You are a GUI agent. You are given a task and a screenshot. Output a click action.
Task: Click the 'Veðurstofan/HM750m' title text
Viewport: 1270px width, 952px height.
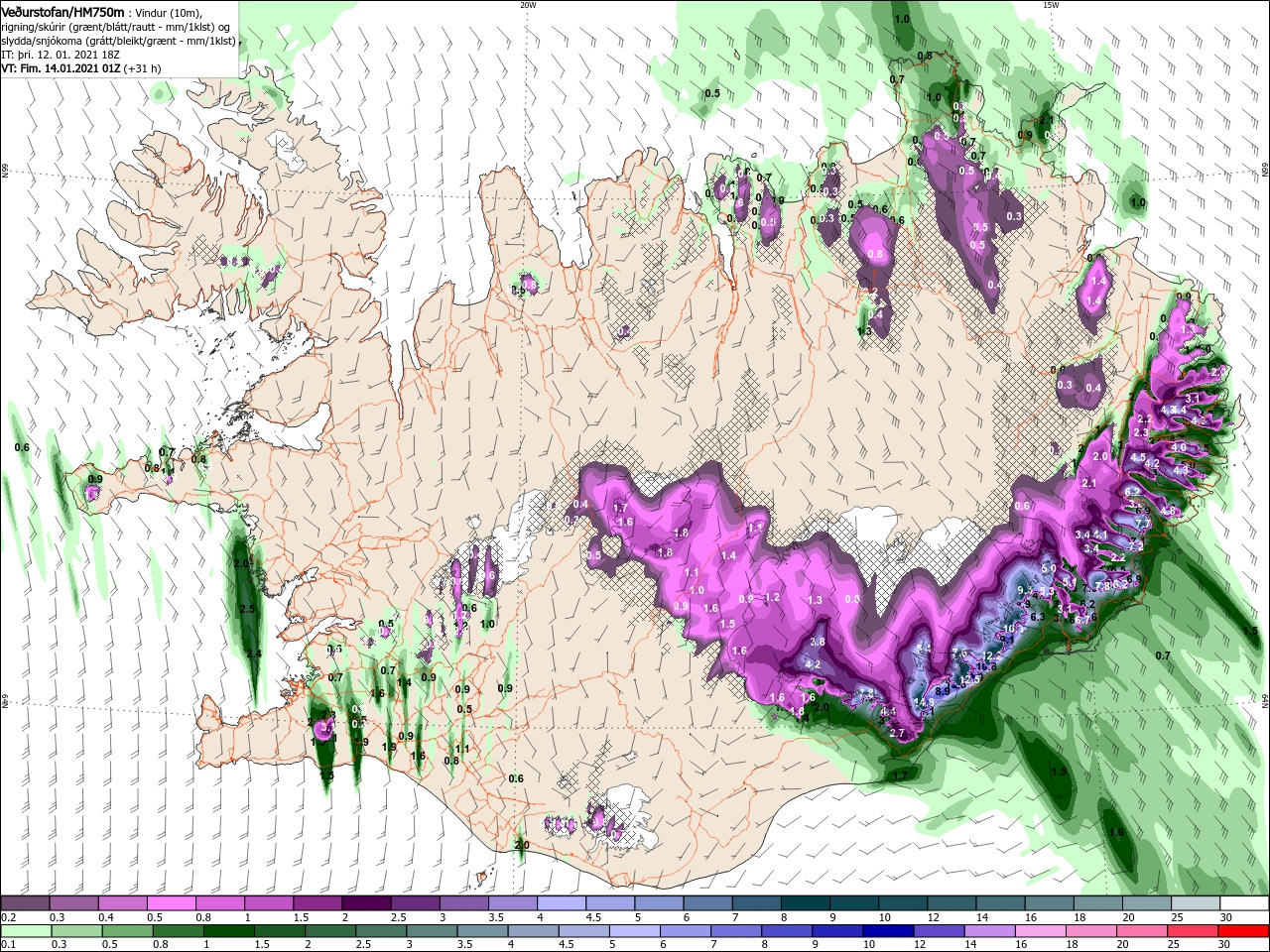point(63,11)
